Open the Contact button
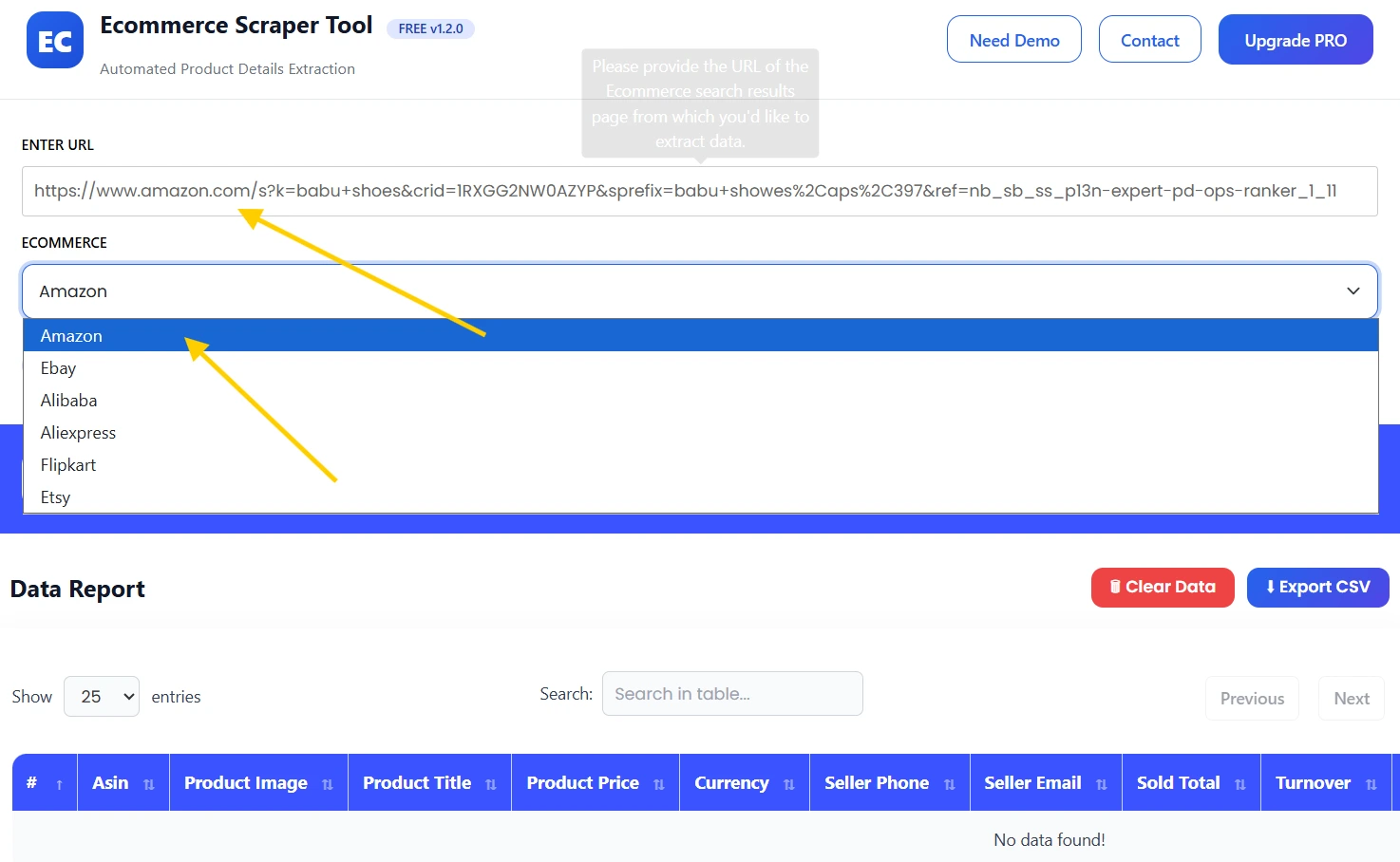Viewport: 1400px width, 862px height. click(1150, 40)
